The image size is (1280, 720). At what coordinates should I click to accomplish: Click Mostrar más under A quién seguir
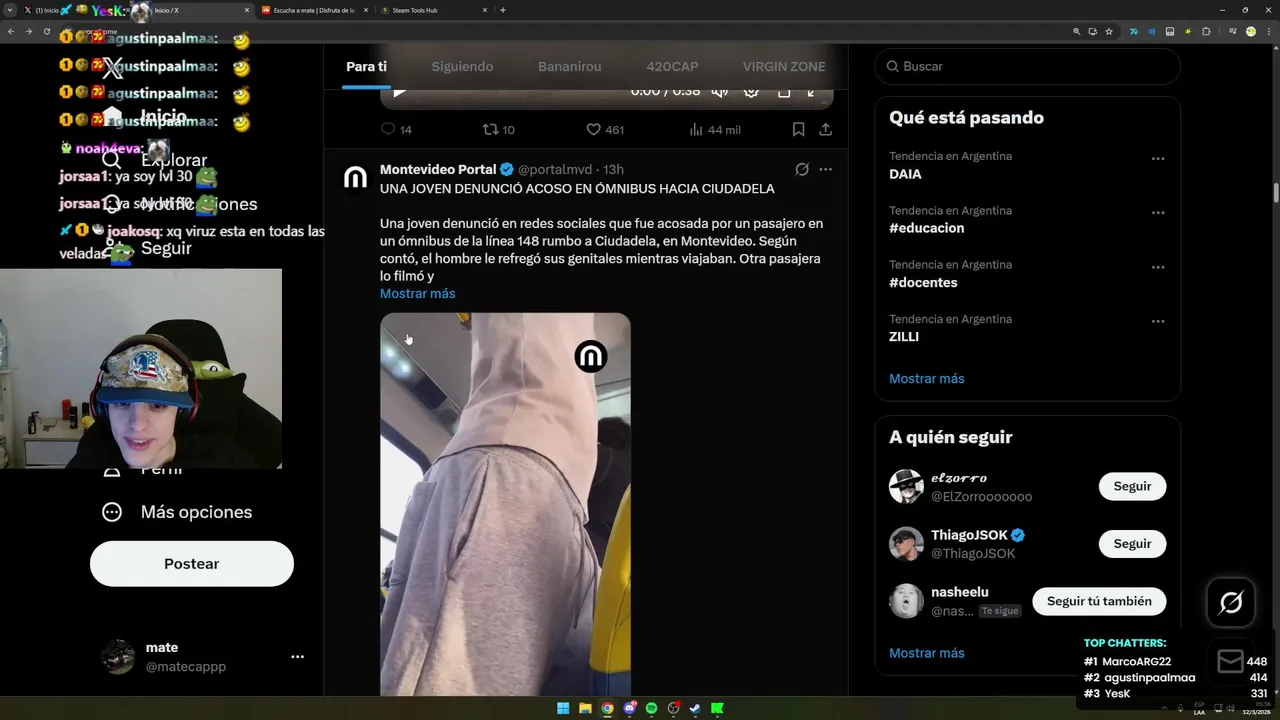point(926,653)
